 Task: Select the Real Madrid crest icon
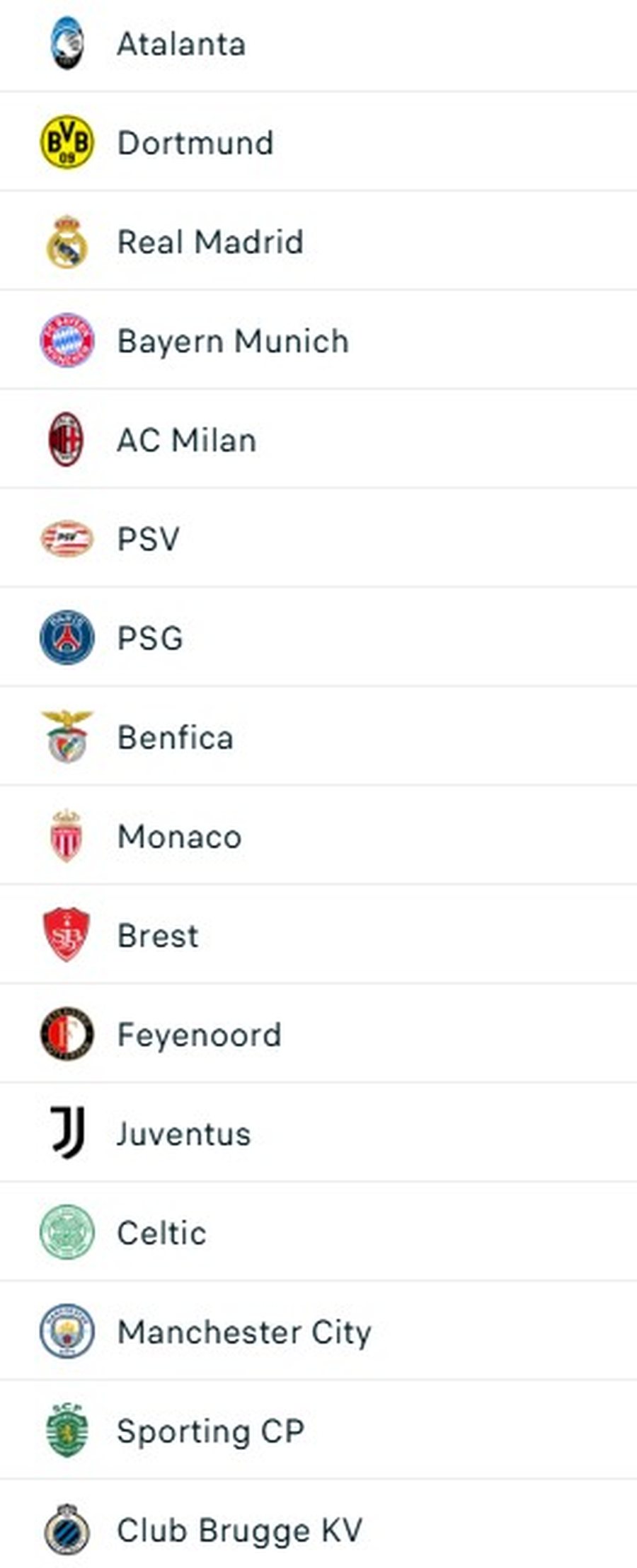tap(67, 242)
